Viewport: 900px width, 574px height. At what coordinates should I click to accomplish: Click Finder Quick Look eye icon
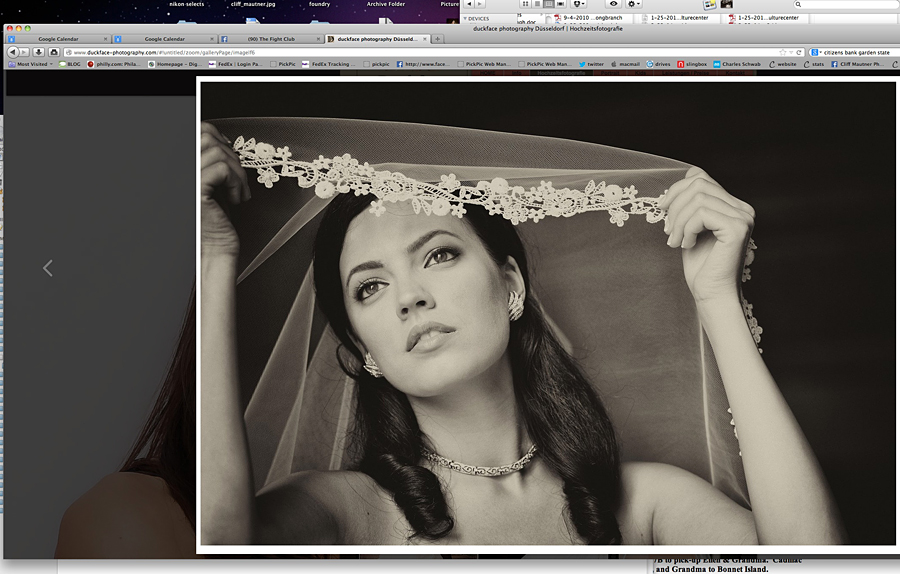tap(613, 4)
